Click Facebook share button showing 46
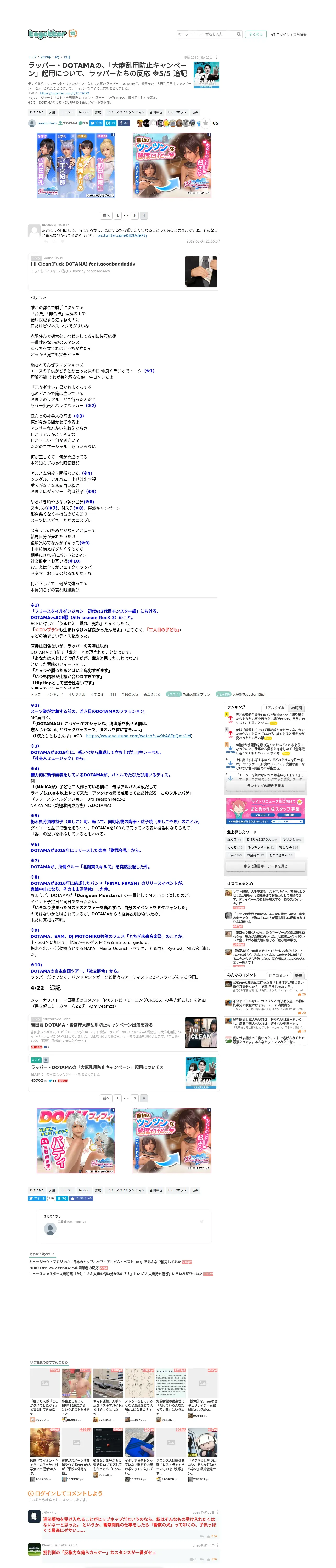336x1568 pixels. (124, 123)
